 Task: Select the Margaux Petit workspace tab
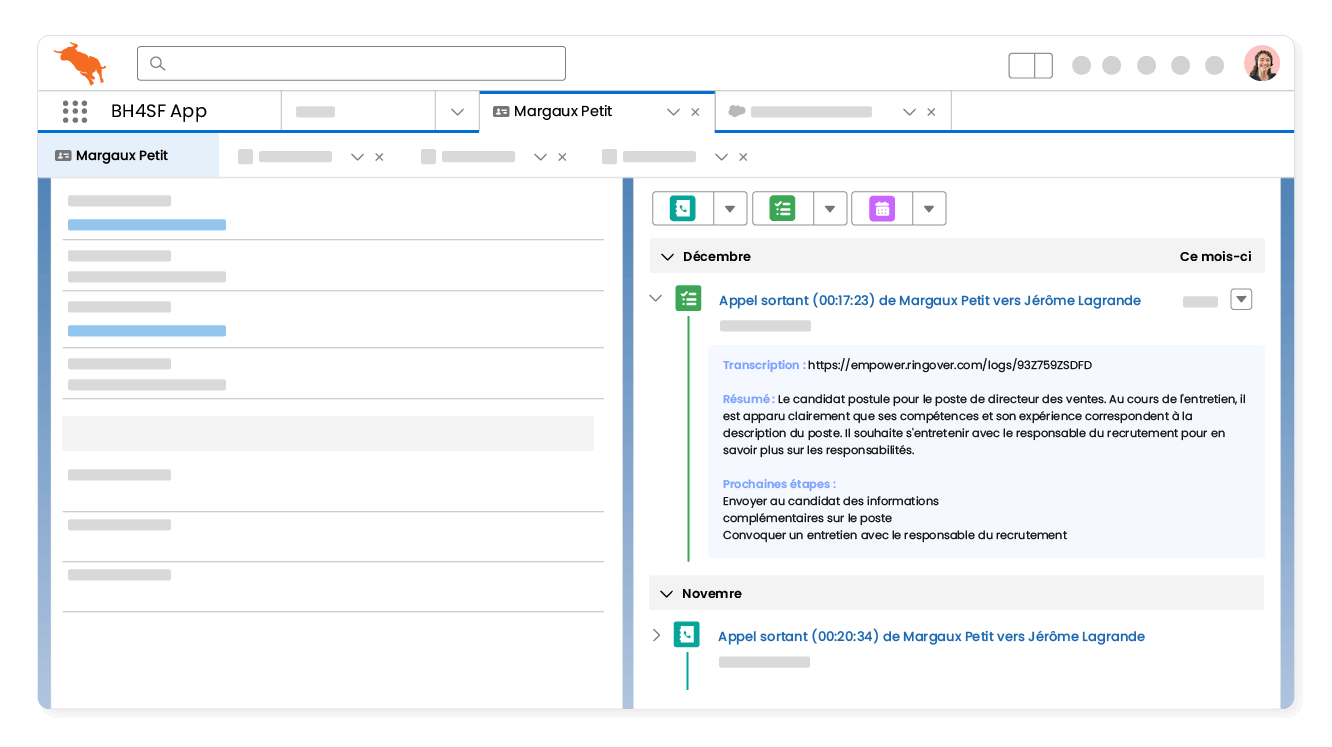563,111
